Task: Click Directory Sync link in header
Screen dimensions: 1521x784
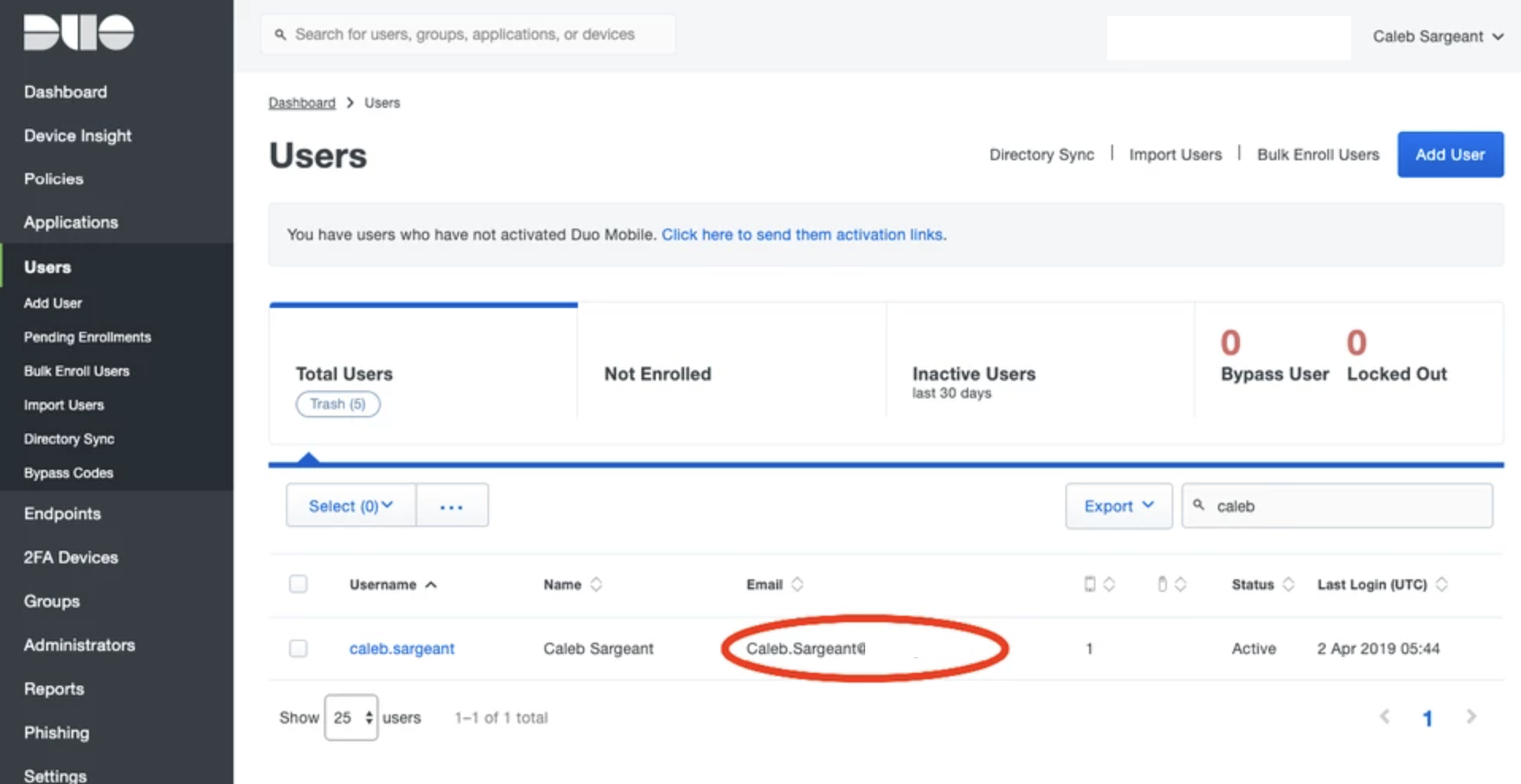Action: 1042,155
